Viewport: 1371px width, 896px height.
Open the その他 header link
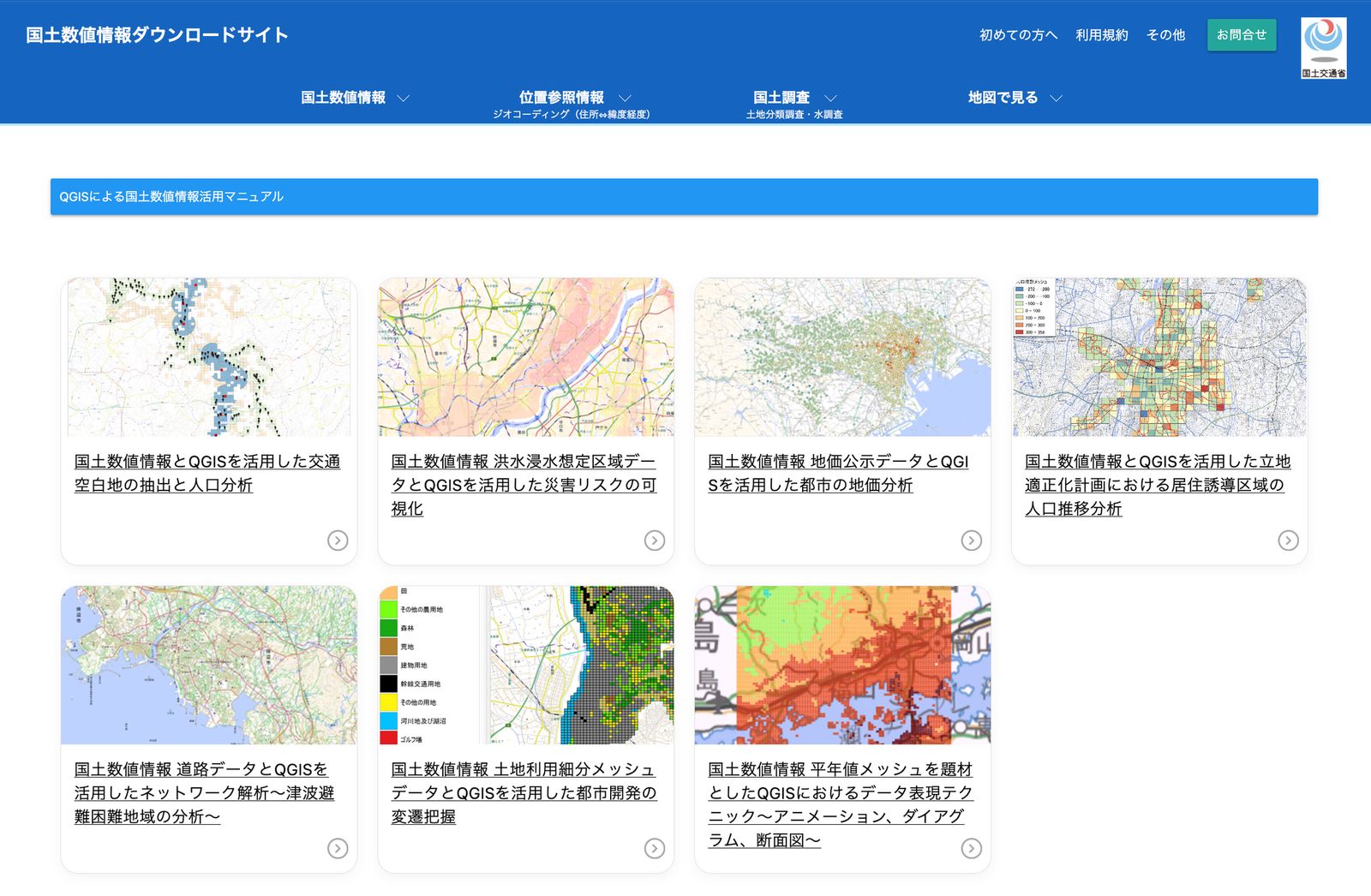pyautogui.click(x=1165, y=35)
